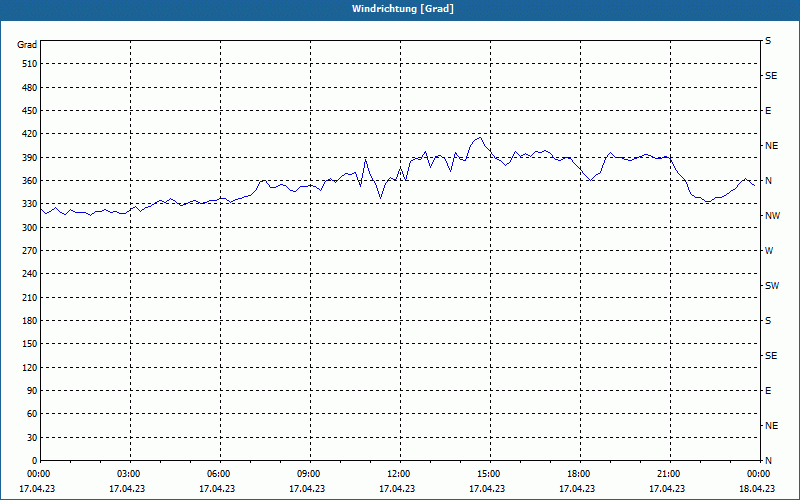This screenshot has height=500, width=800.
Task: Click the chart title 'Windrichtung [Grad]'
Action: tap(403, 9)
